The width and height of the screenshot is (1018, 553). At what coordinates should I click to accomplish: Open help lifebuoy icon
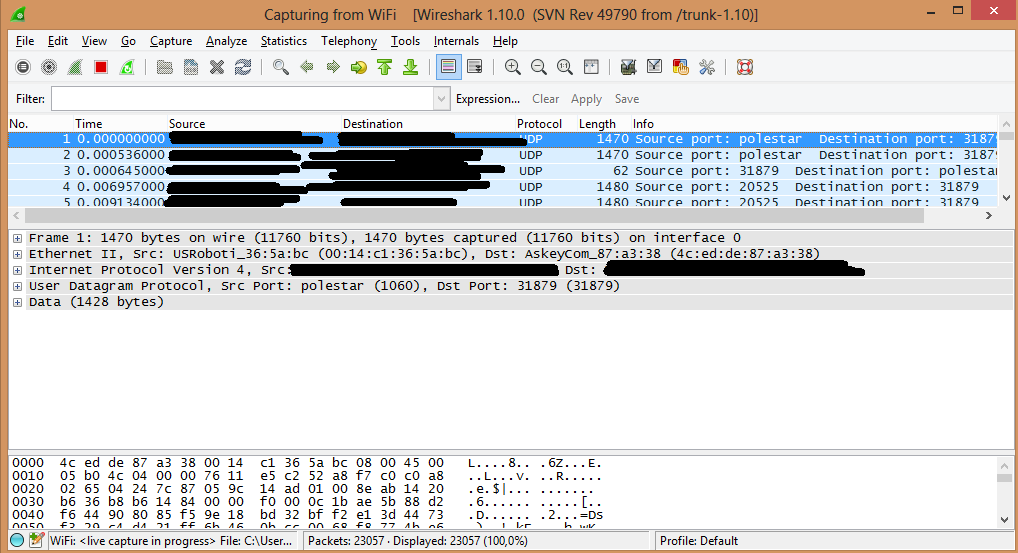745,67
